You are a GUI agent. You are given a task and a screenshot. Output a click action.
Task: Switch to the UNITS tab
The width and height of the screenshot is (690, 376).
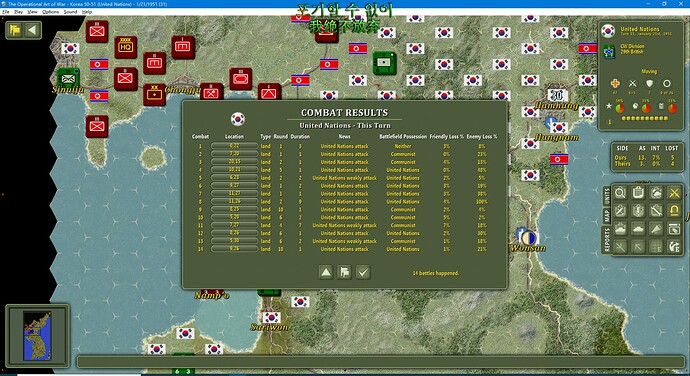(x=607, y=195)
